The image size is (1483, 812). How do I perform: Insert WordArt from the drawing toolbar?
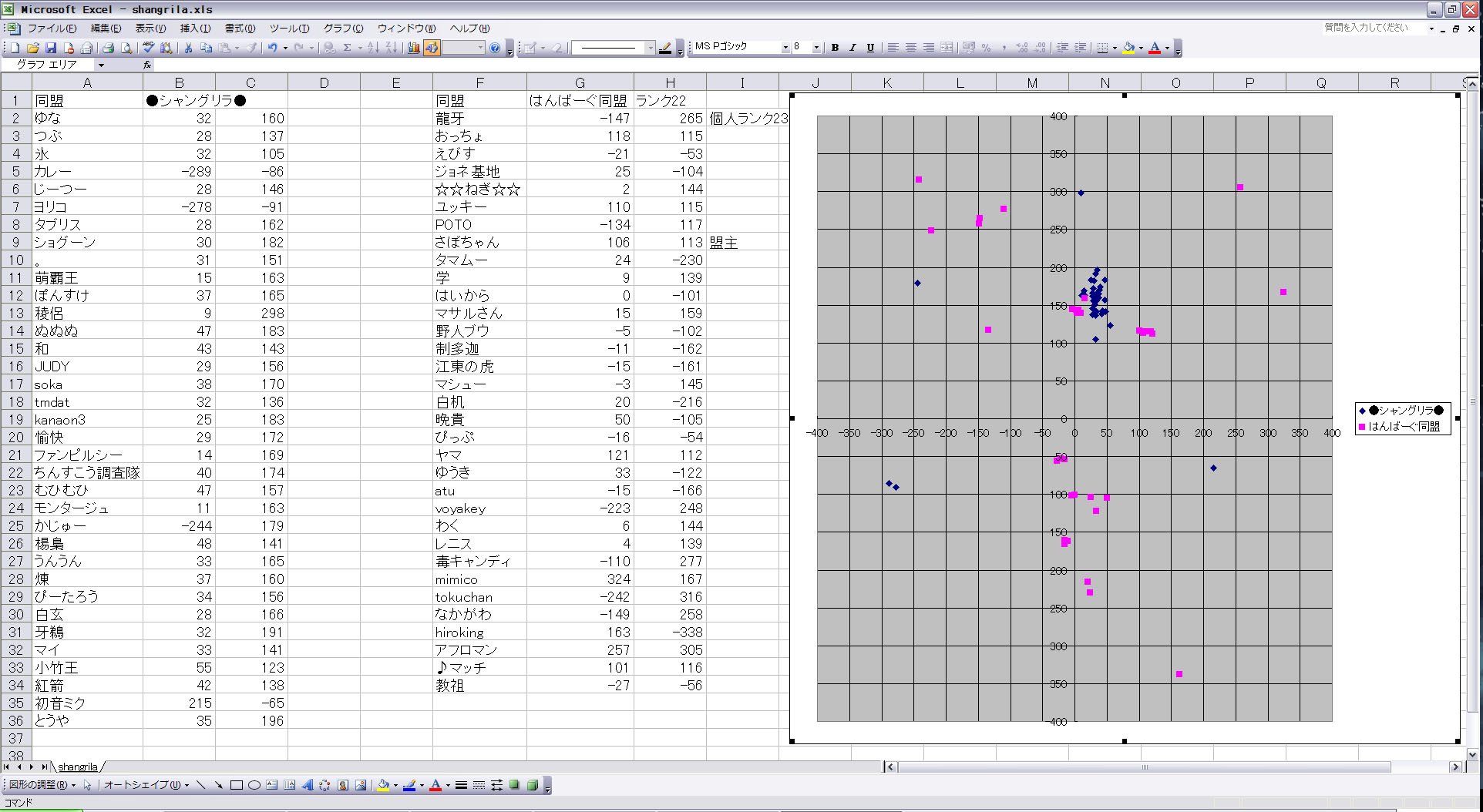308,785
